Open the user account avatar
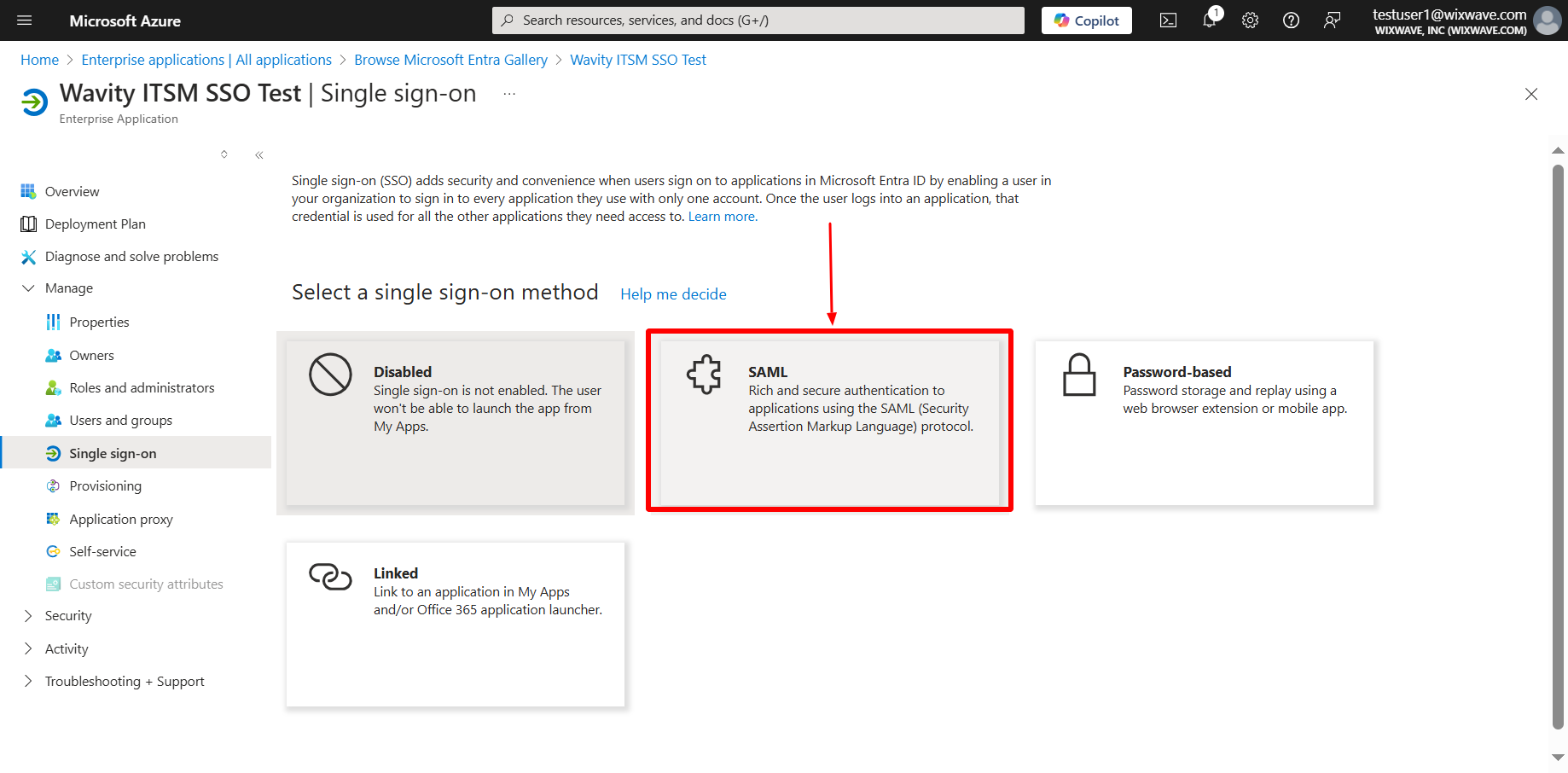1568x773 pixels. [1547, 20]
